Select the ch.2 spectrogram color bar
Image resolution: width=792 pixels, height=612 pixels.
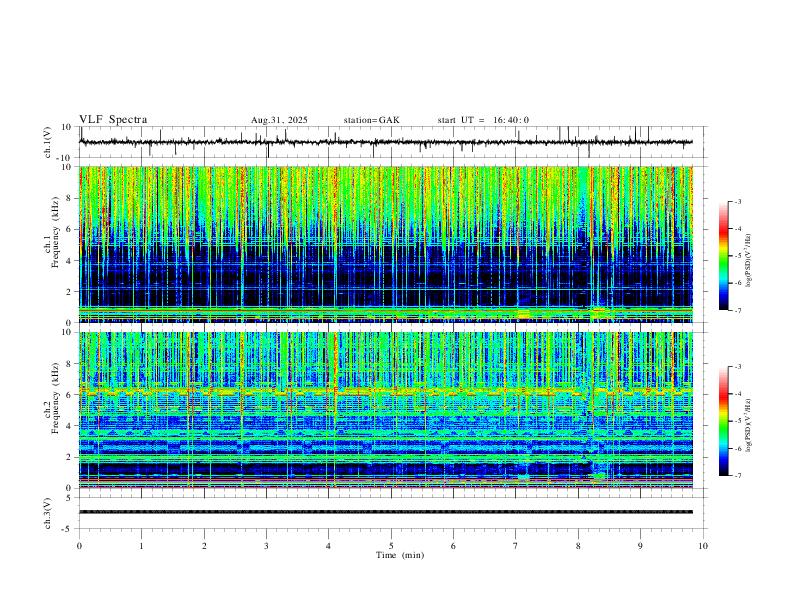point(723,421)
